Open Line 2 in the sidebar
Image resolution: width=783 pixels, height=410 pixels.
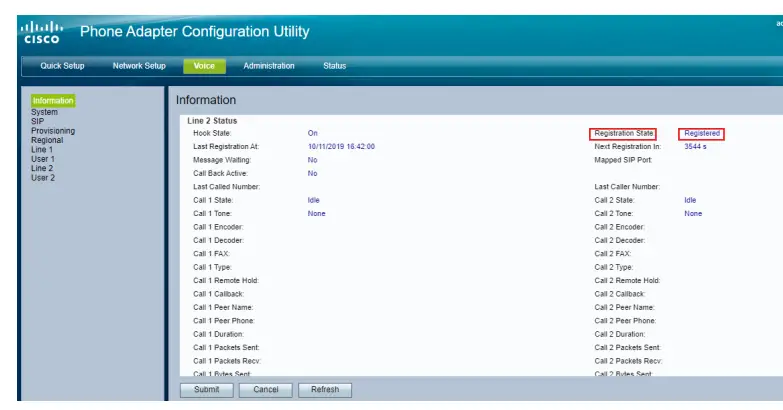(x=42, y=168)
